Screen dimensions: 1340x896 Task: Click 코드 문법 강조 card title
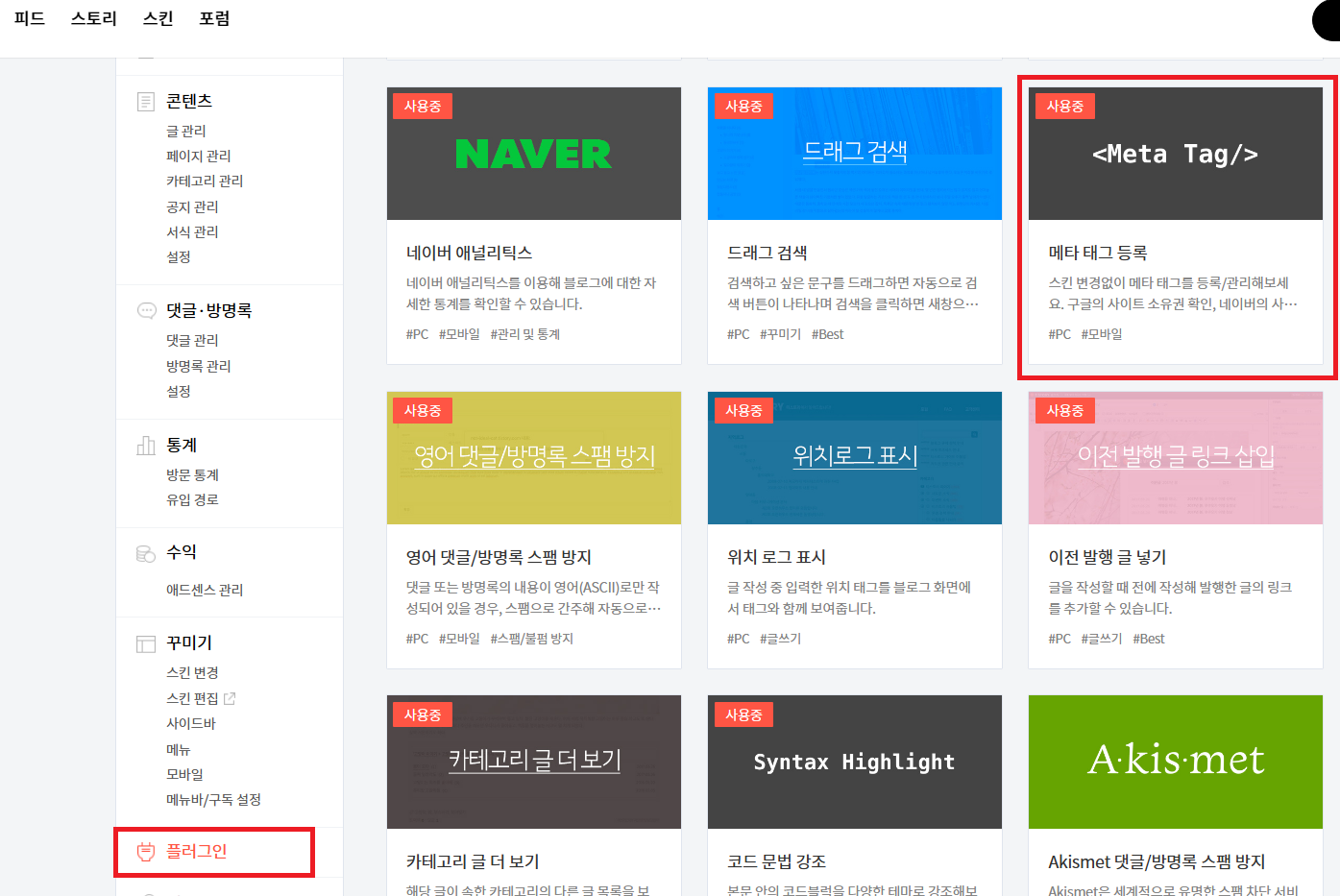(x=776, y=861)
